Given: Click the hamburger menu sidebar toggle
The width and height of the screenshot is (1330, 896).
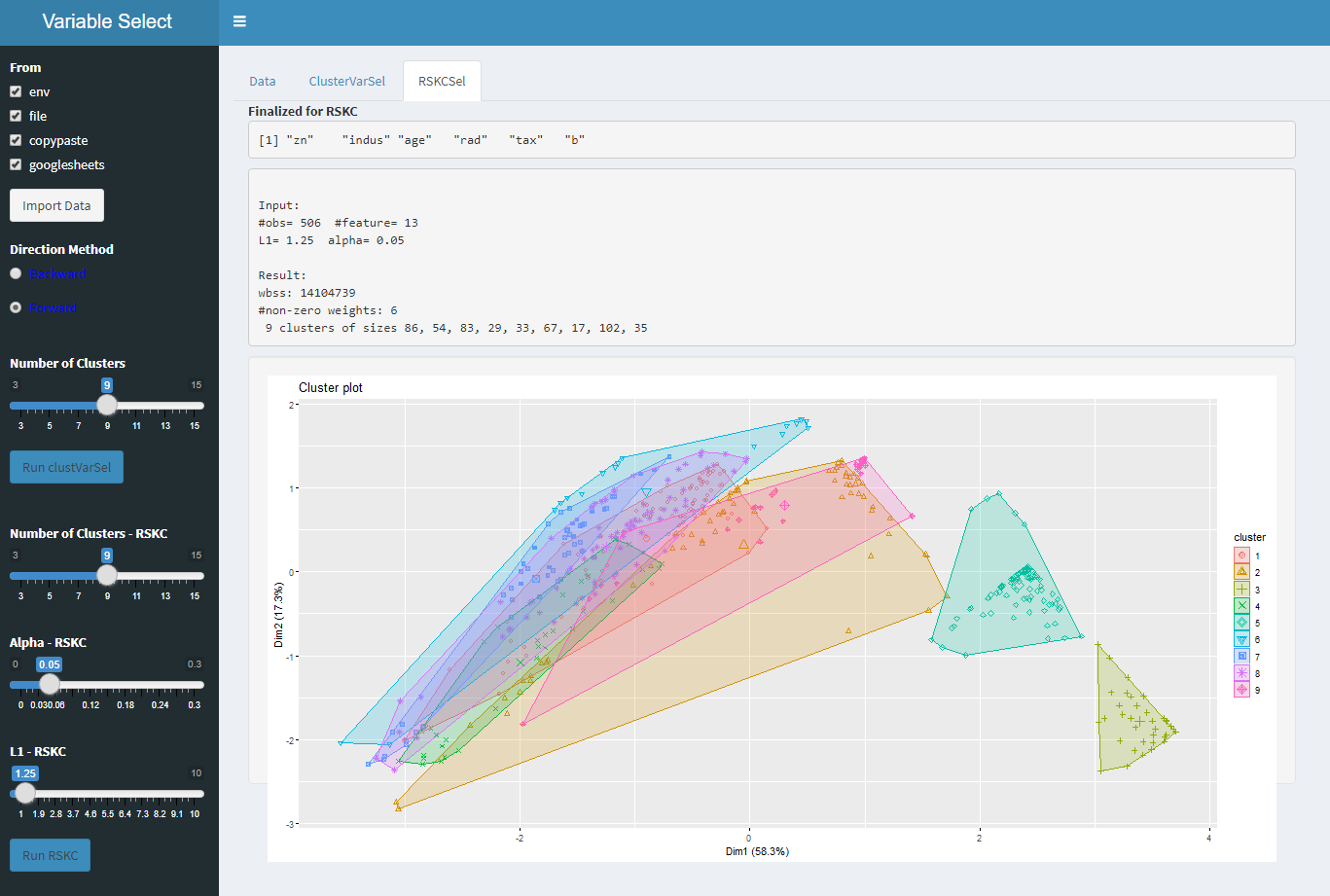Looking at the screenshot, I should (239, 21).
